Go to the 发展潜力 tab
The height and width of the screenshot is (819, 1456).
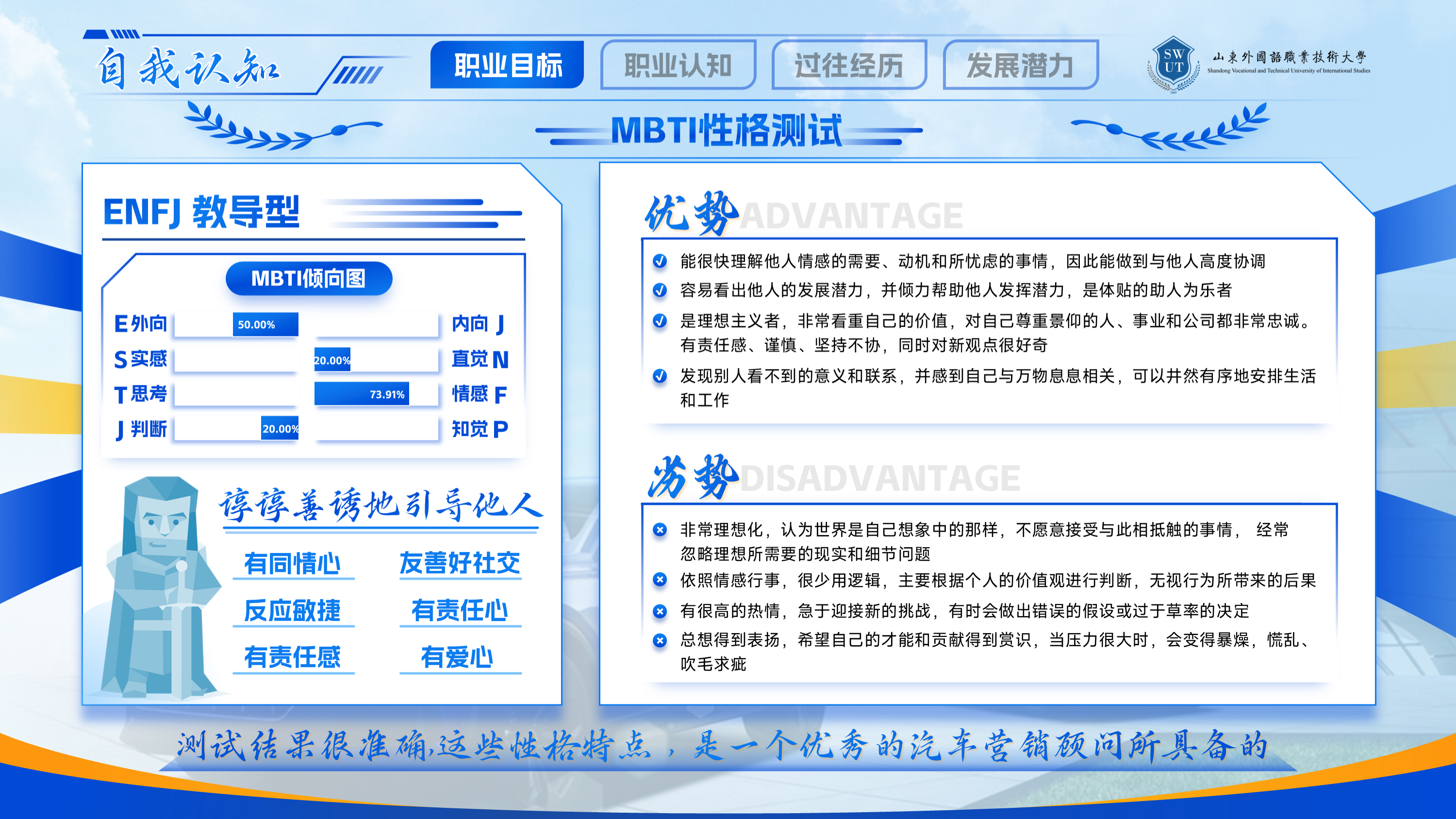(1021, 65)
